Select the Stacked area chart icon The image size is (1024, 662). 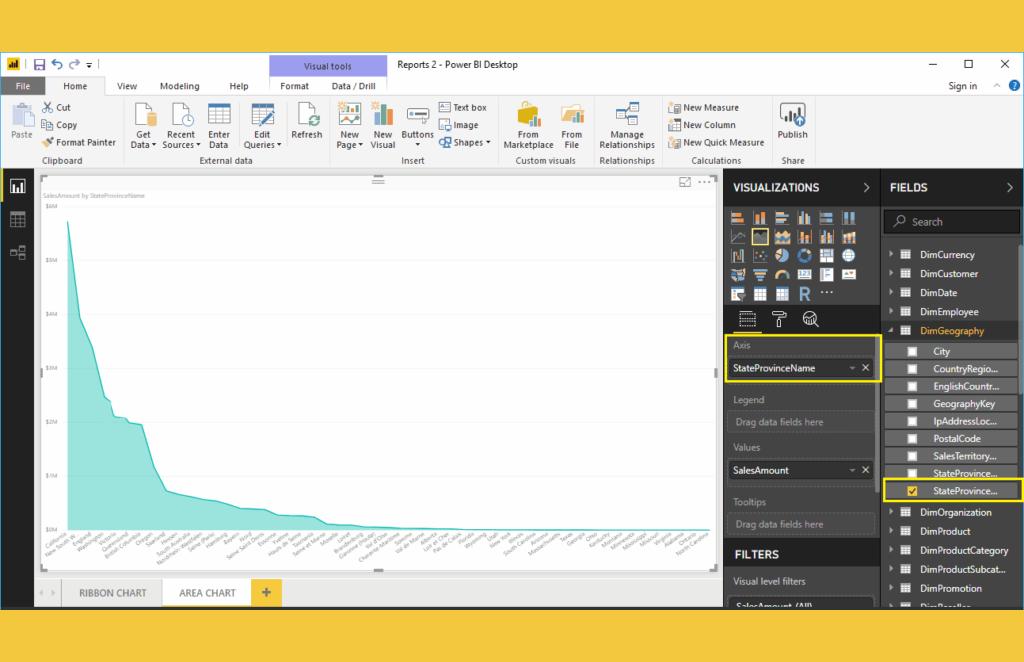point(782,237)
